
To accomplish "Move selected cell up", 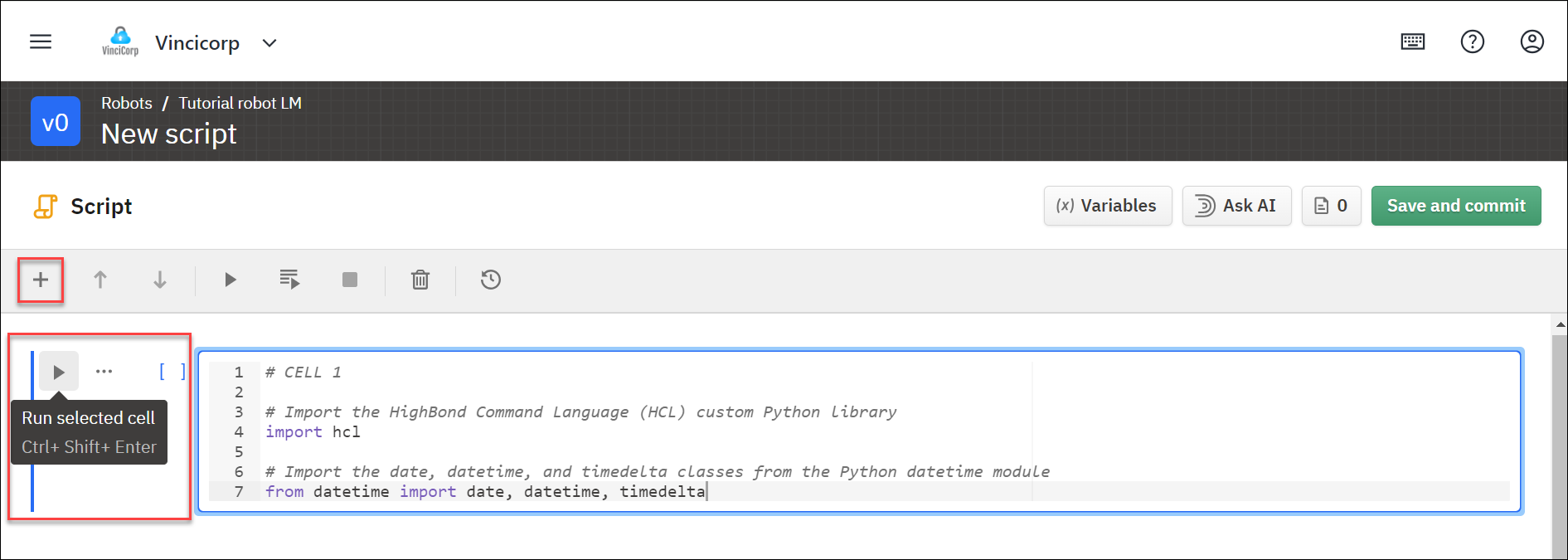I will (100, 280).
